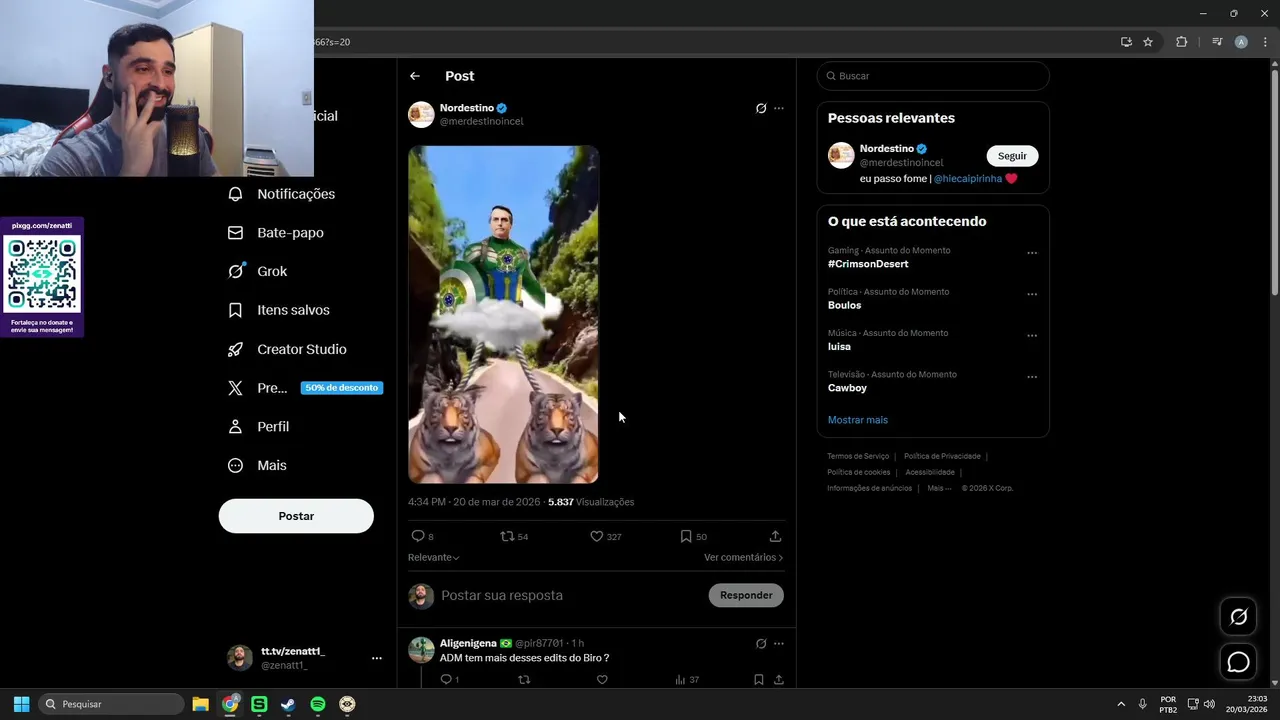Screen dimensions: 1280x720
Task: Open browser extensions puzzle icon
Action: tap(1181, 42)
